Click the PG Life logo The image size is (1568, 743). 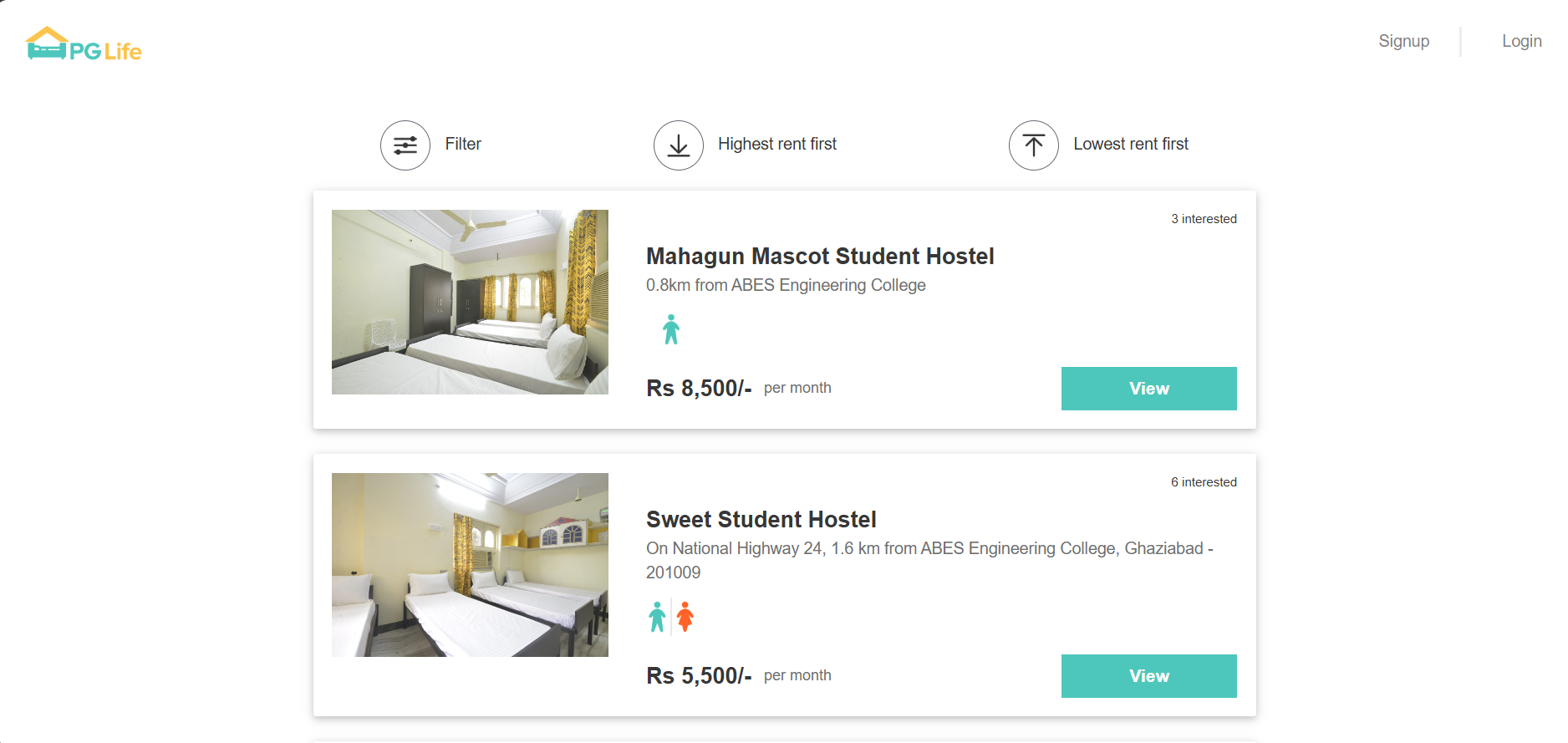point(84,45)
